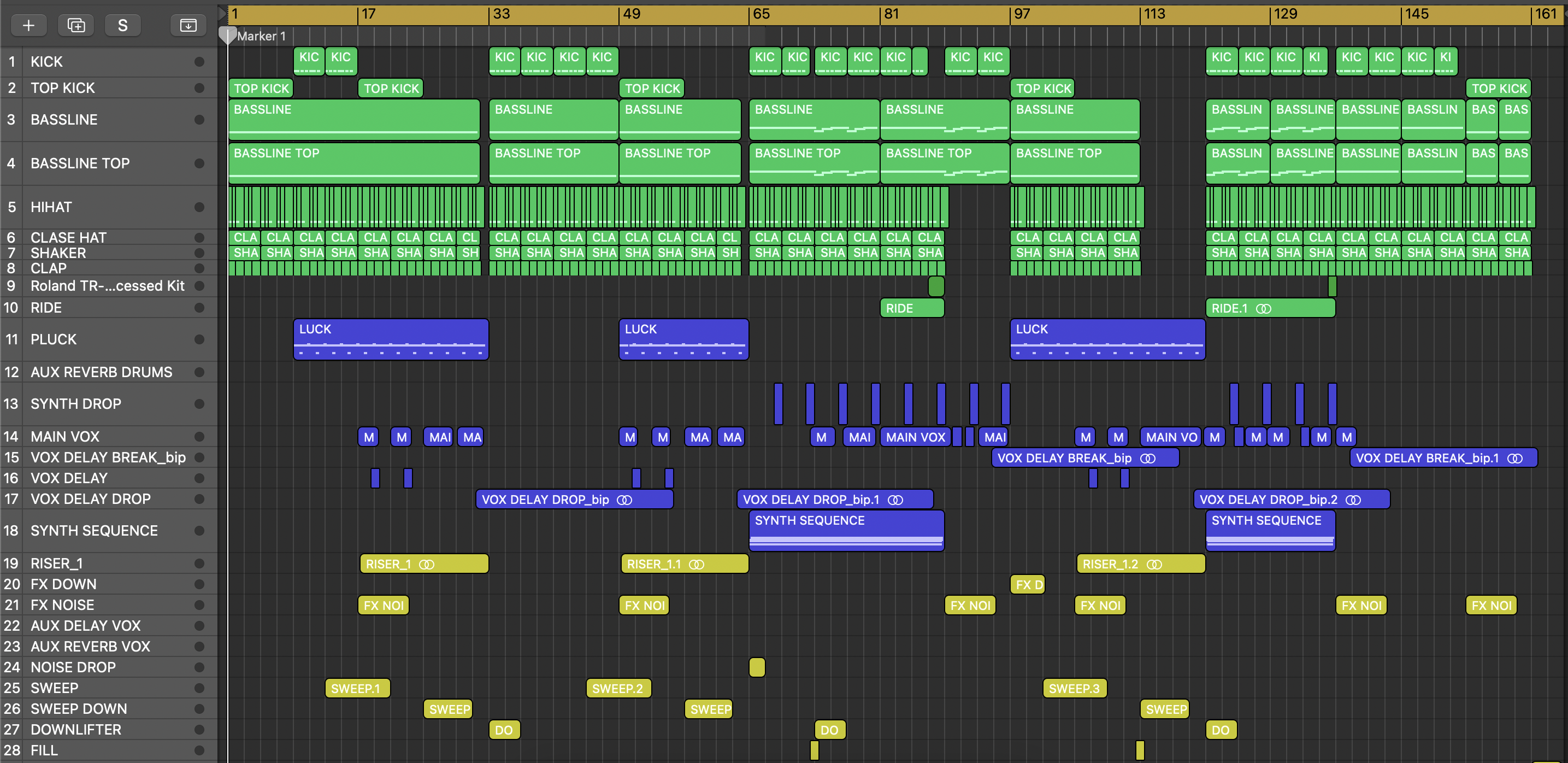Toggle the SWEEP track dot
This screenshot has height=763, width=1568.
[199, 688]
